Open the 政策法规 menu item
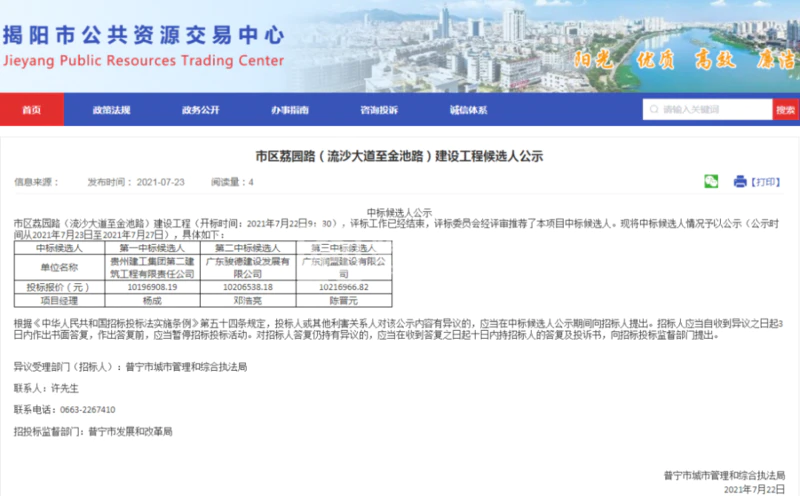This screenshot has width=800, height=496. (111, 109)
